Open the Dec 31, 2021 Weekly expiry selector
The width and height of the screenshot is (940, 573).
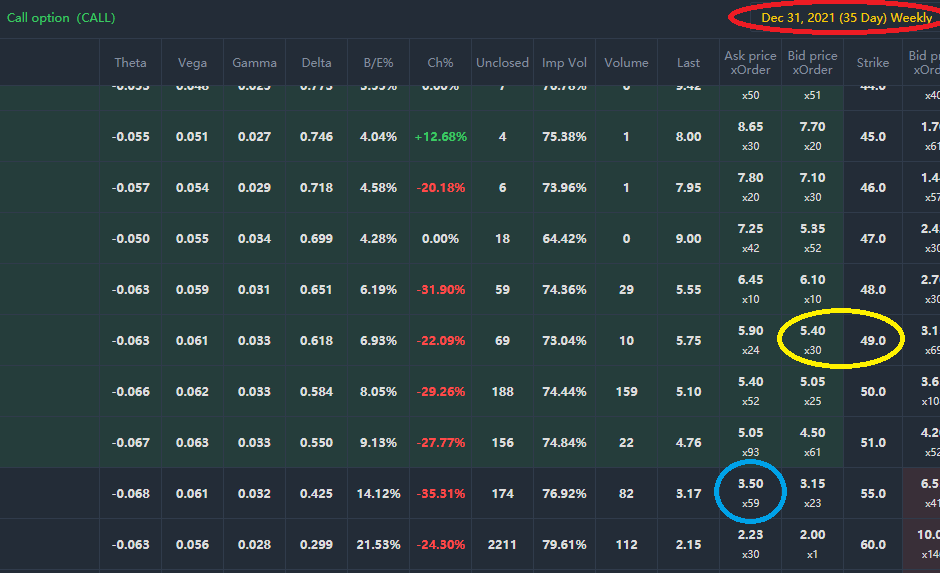tap(846, 18)
